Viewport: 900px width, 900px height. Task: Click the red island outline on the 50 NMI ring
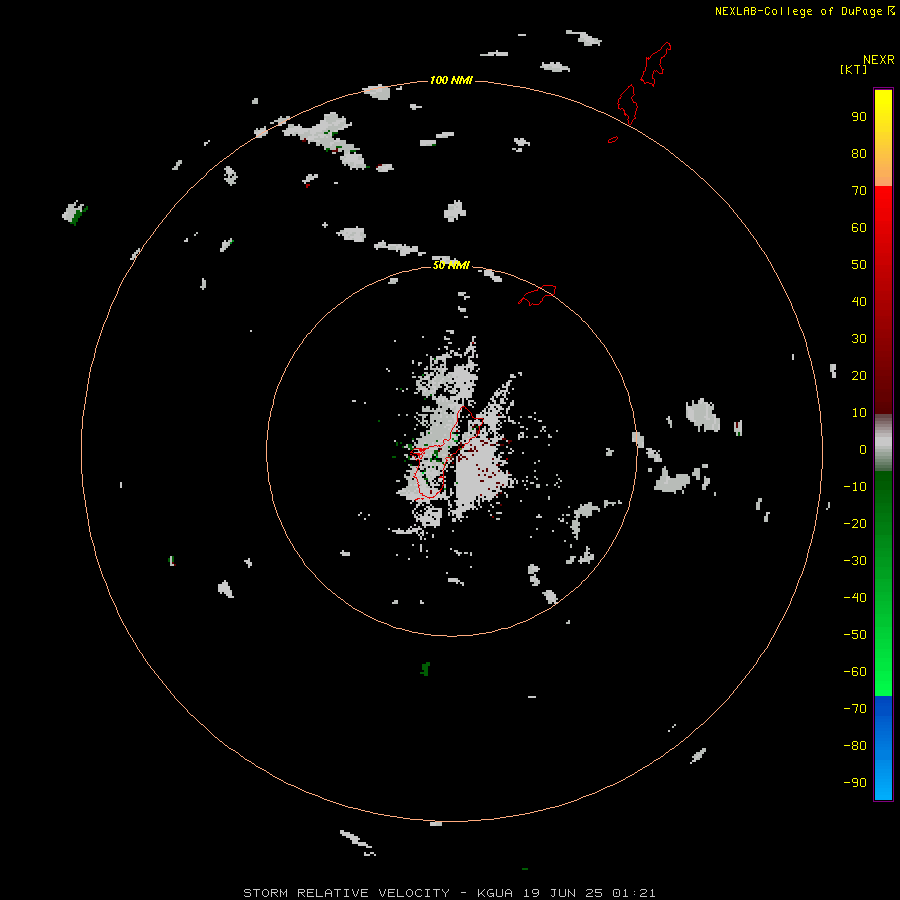point(537,295)
